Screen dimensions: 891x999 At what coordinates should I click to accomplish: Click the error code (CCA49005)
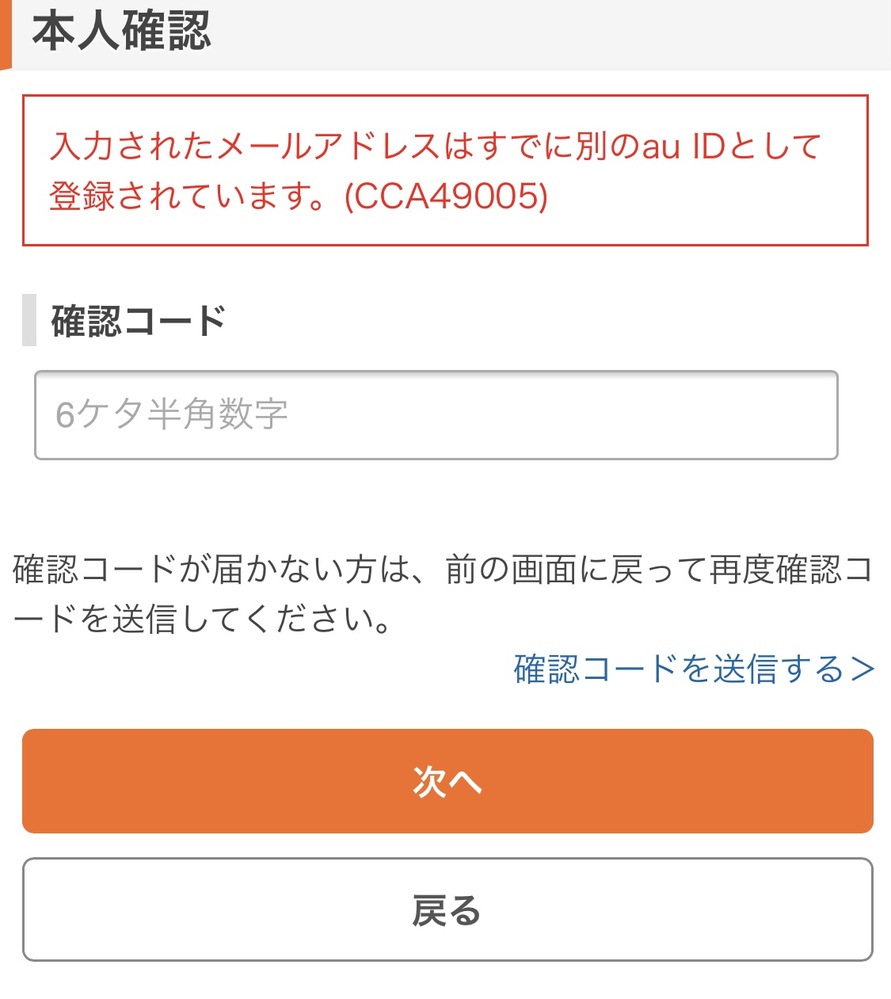446,197
